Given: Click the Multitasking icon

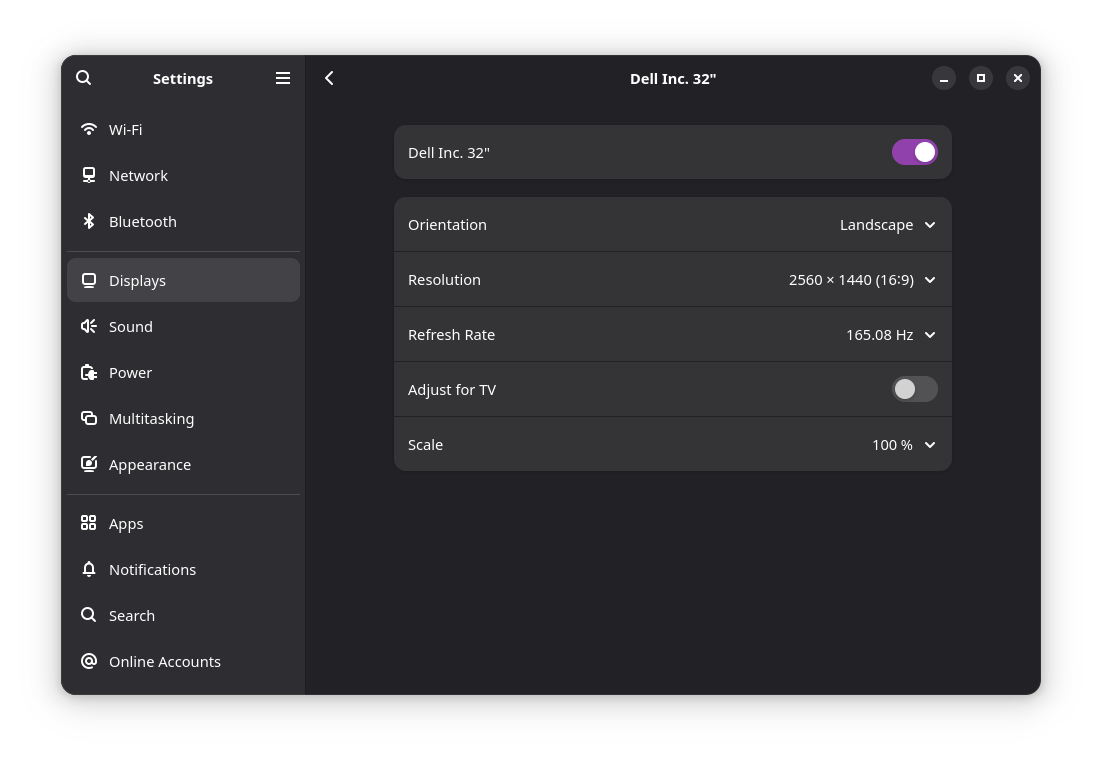Looking at the screenshot, I should [x=89, y=418].
